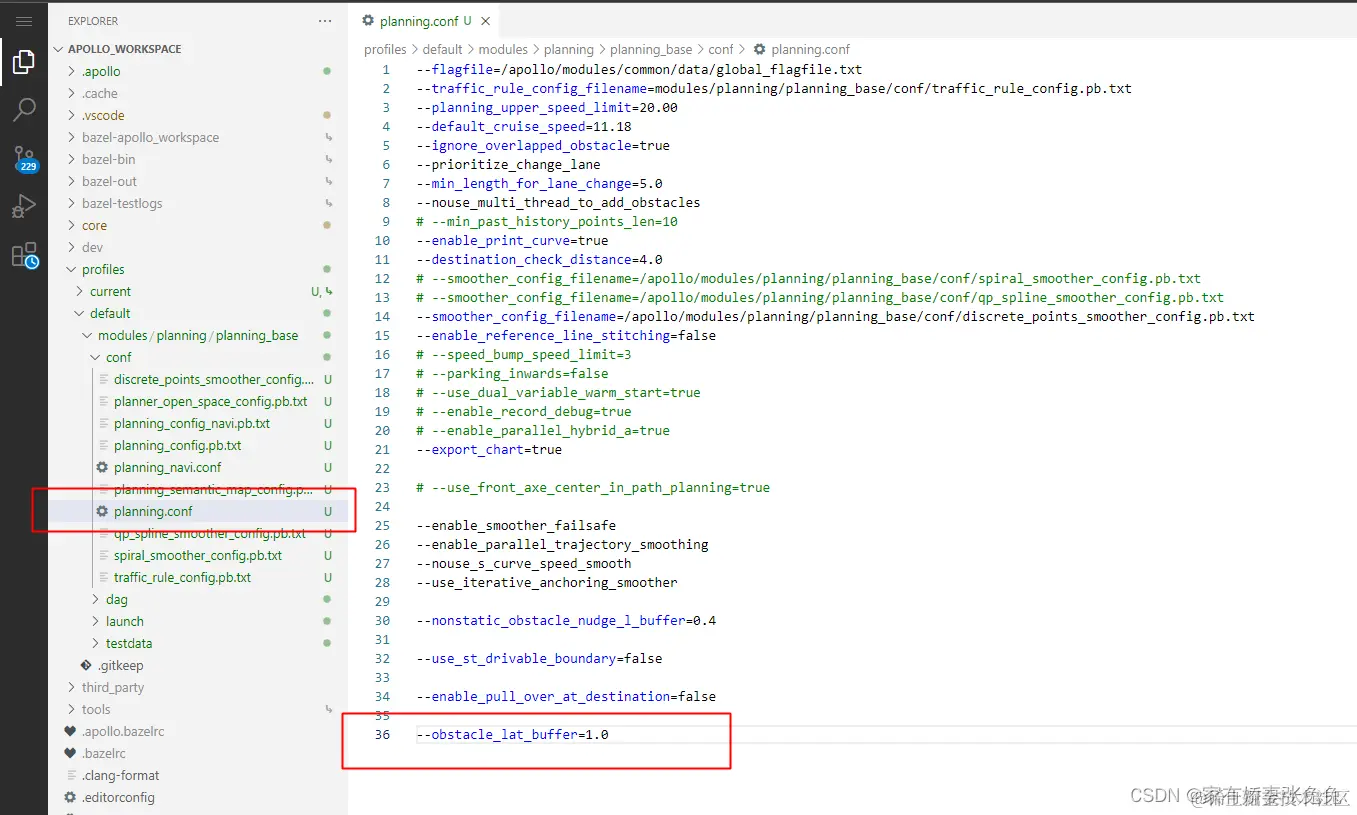Place cursor on --obstacle_lat_buffer=1.0 line

(512, 734)
